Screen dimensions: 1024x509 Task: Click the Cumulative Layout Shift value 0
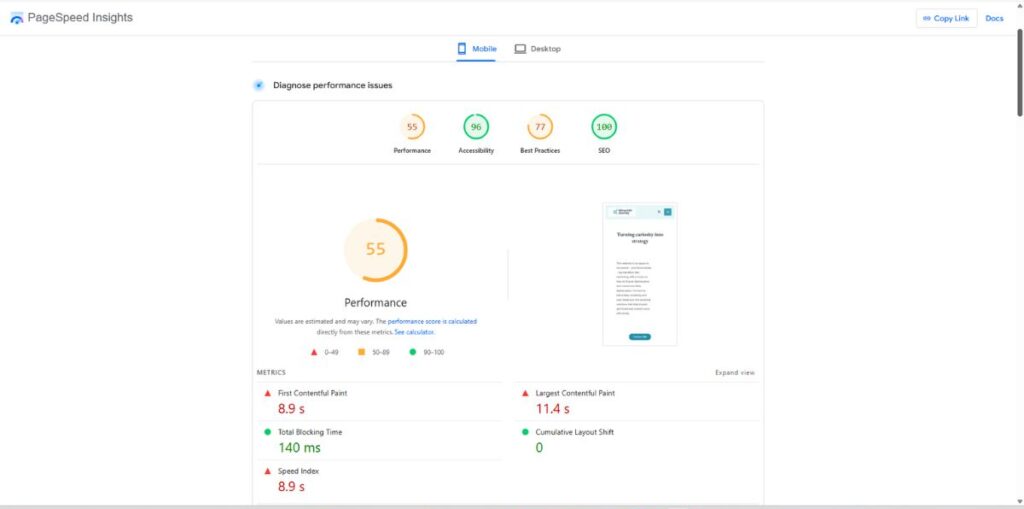(539, 448)
